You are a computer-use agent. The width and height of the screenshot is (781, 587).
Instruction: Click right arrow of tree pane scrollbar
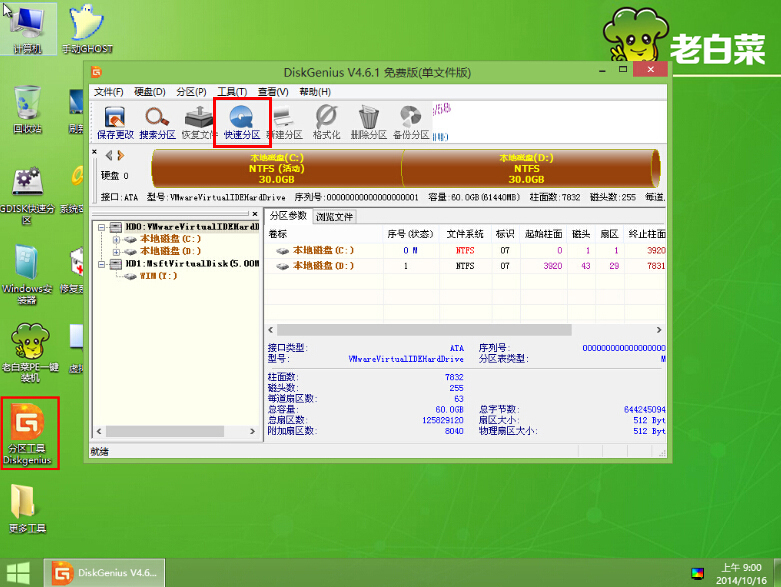[x=253, y=431]
